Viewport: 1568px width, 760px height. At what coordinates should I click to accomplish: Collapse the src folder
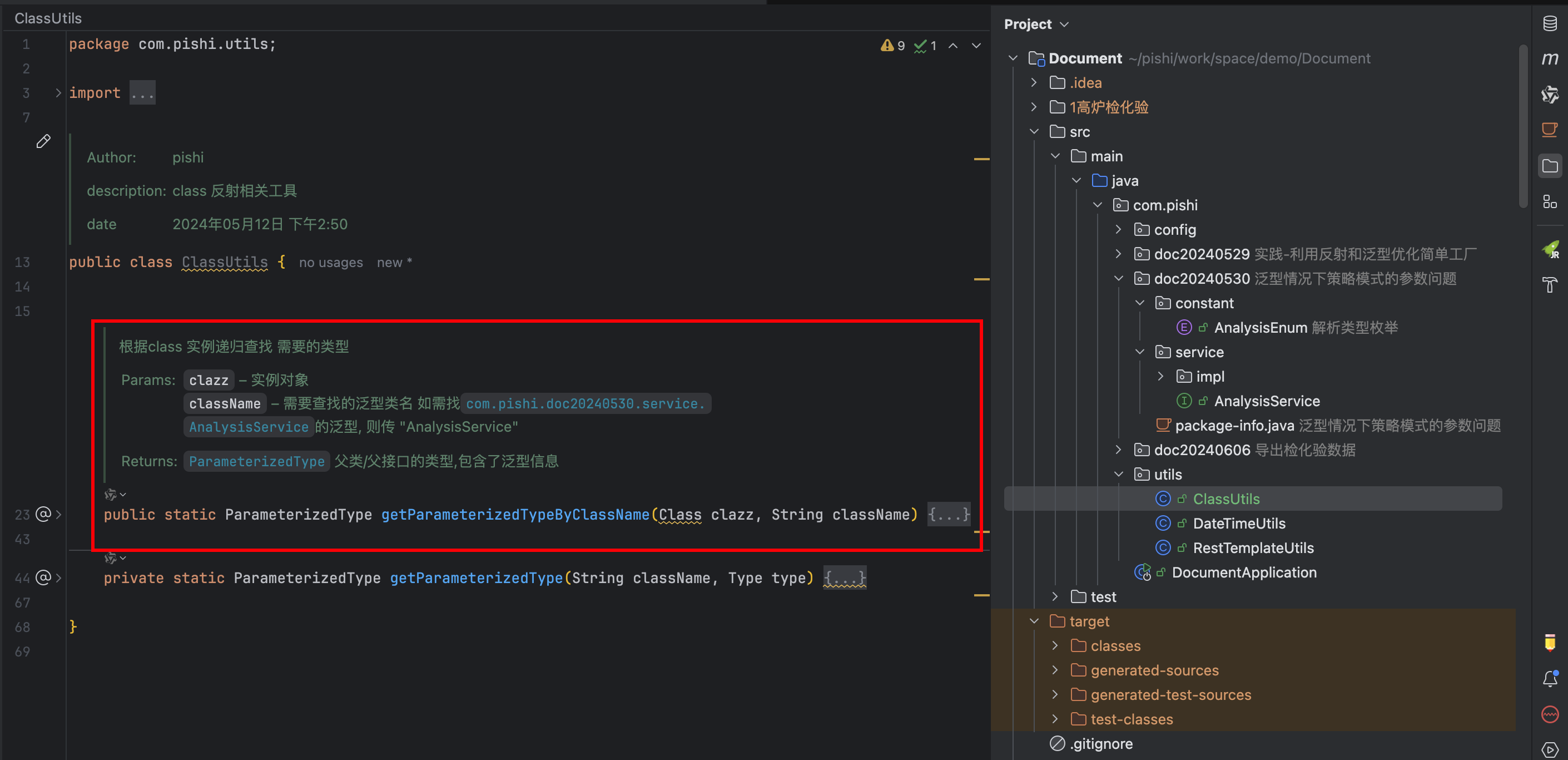click(1034, 131)
